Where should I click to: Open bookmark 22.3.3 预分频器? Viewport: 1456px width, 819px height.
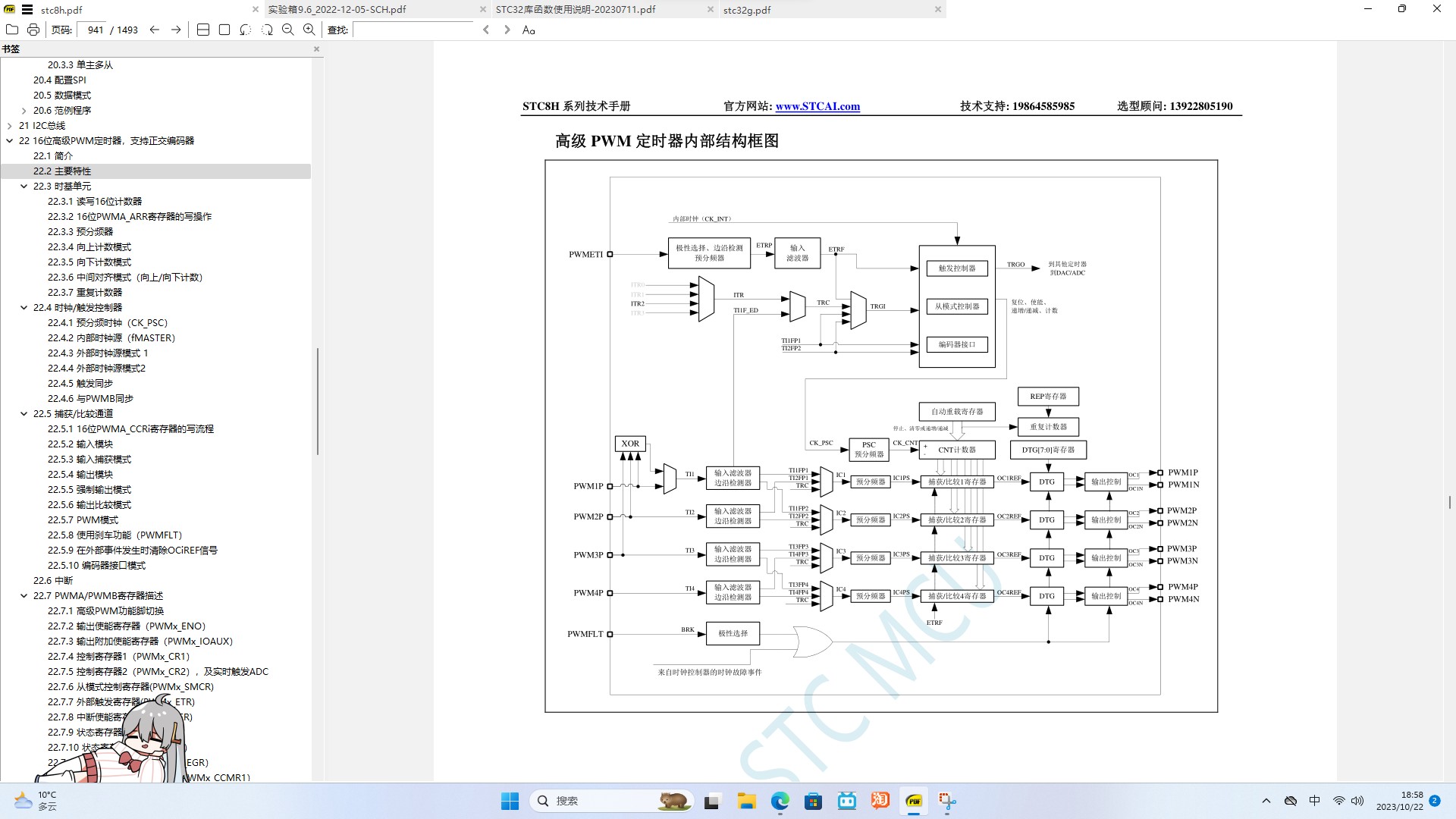pos(80,232)
